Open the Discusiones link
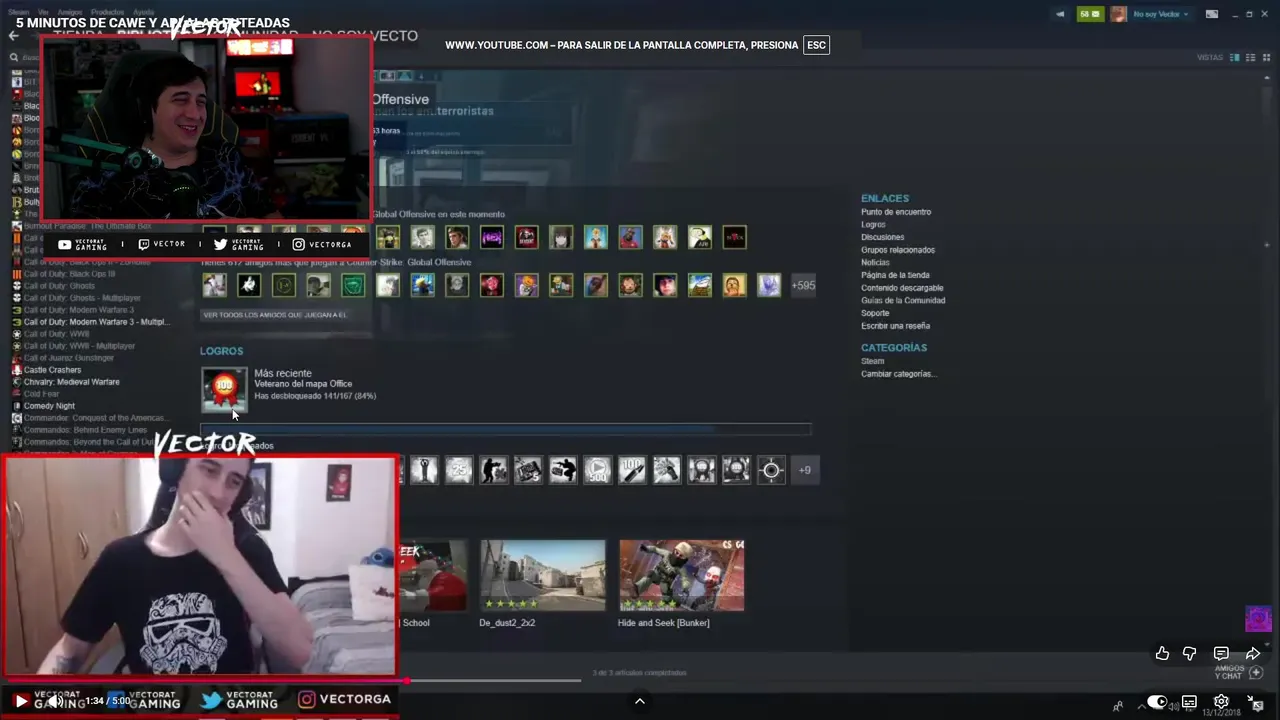This screenshot has height=720, width=1280. pos(882,237)
